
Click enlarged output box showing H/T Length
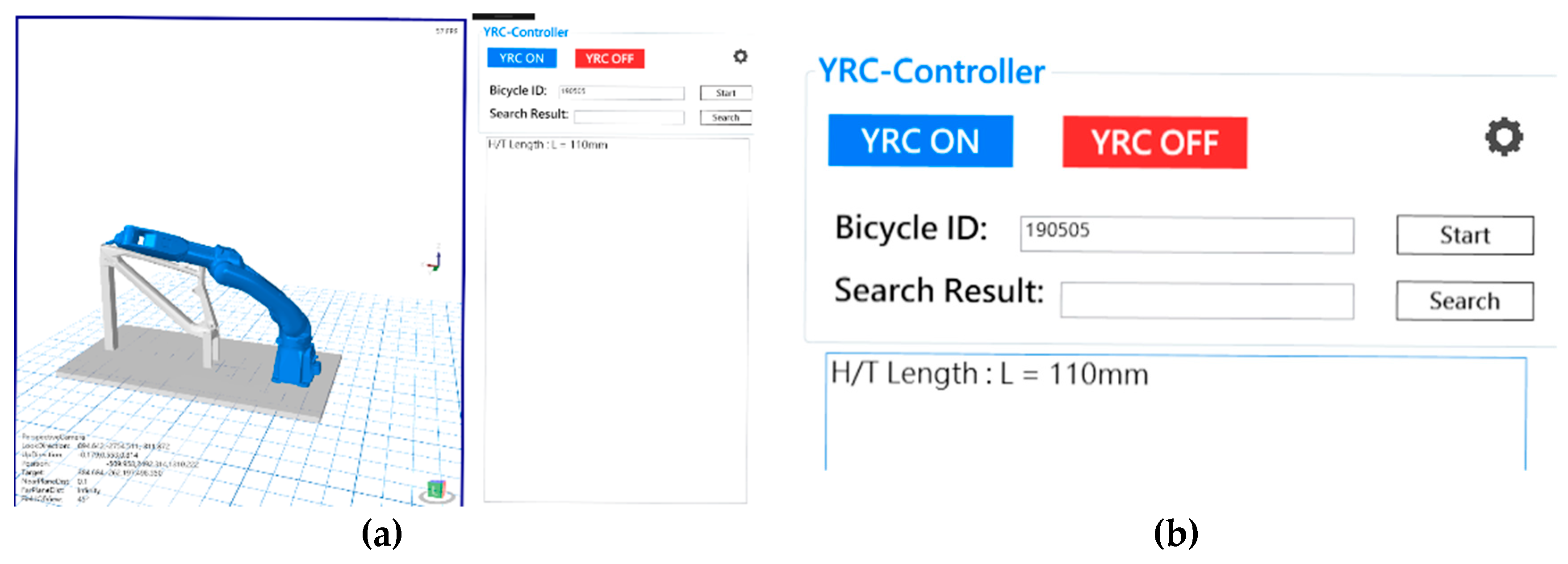point(1175,420)
